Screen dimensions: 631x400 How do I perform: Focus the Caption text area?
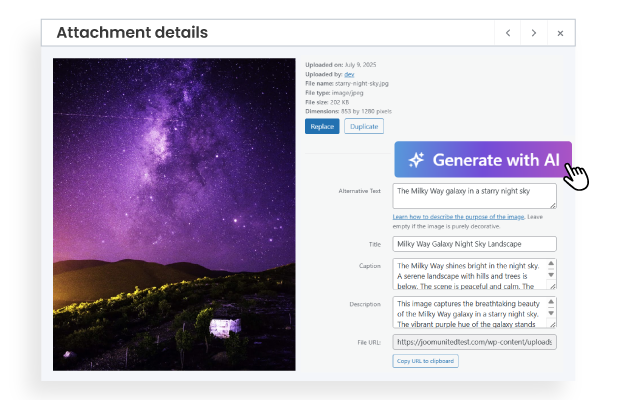pyautogui.click(x=470, y=274)
